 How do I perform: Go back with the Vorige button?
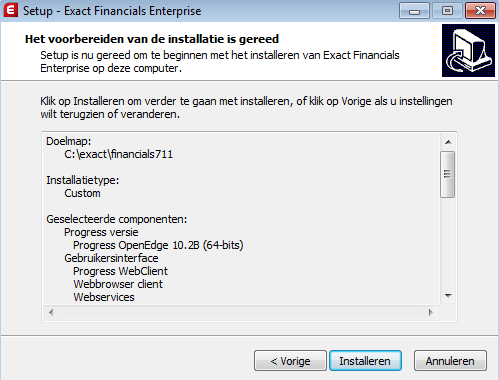coord(290,361)
